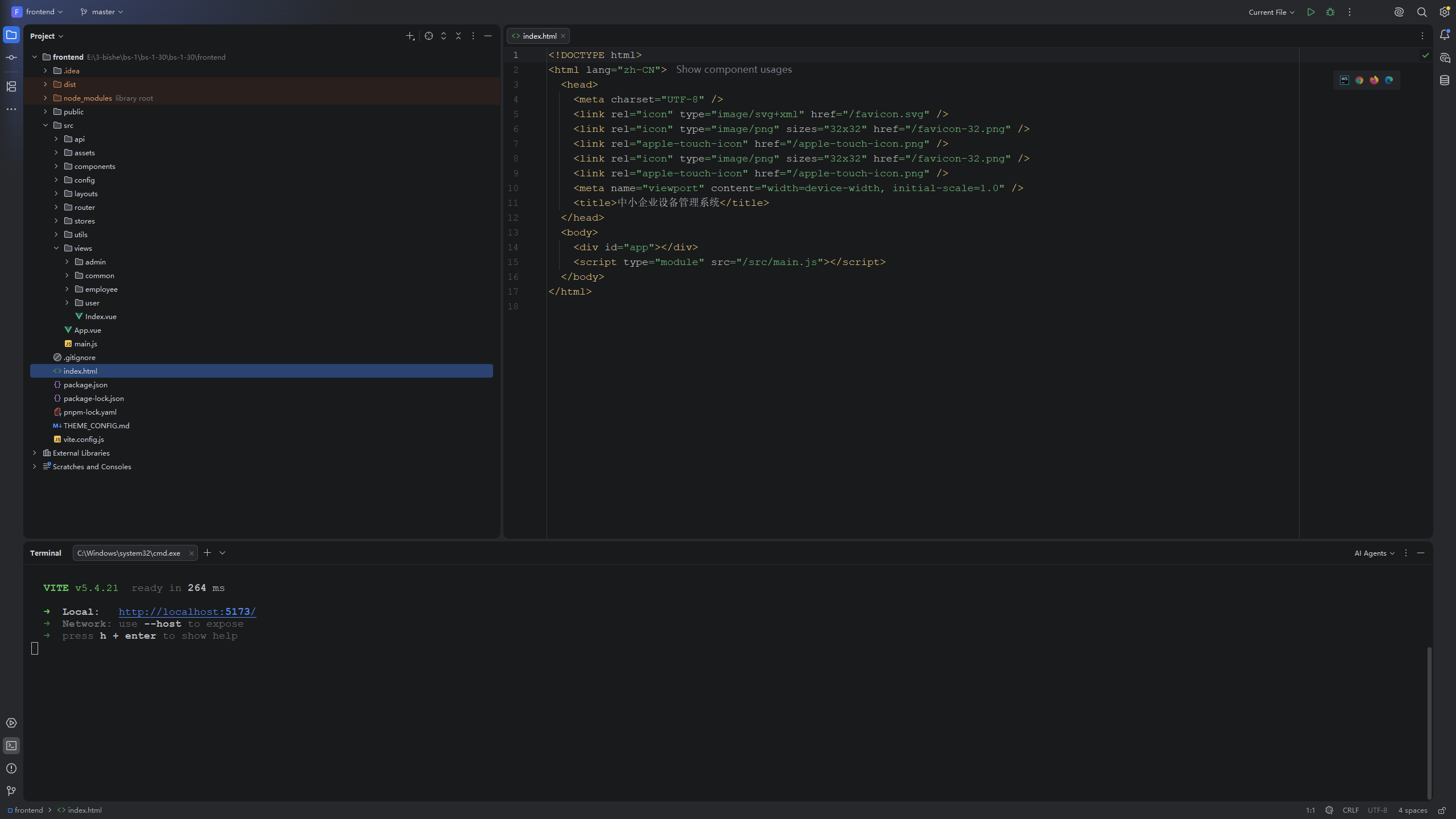Open the Problems tool window icon
The height and width of the screenshot is (819, 1456).
11,768
